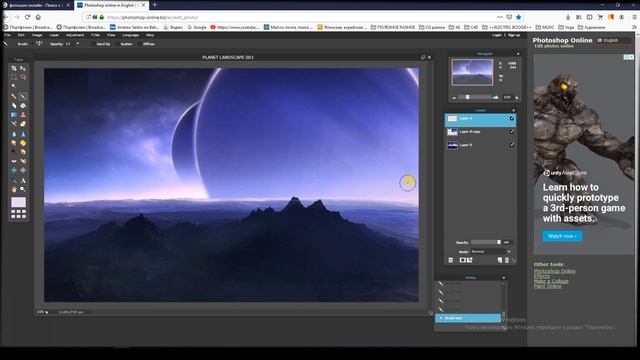Viewport: 640px width, 360px height.
Task: Select the Hand pan tool
Action: tap(14, 189)
